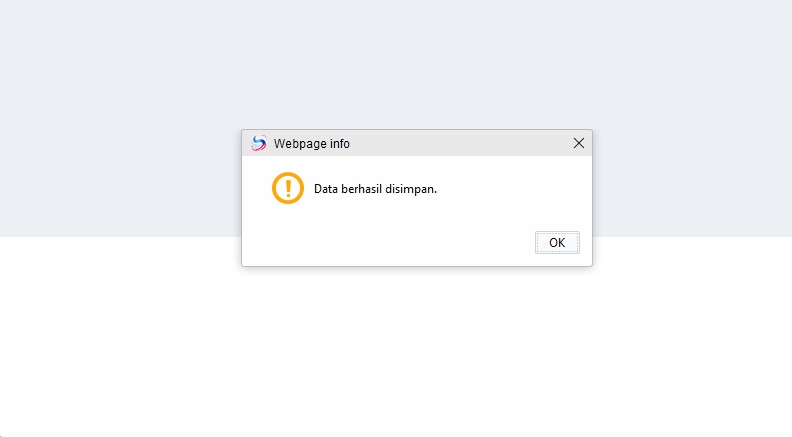Close the Webpage info dialog
This screenshot has height=437, width=792.
tap(578, 143)
